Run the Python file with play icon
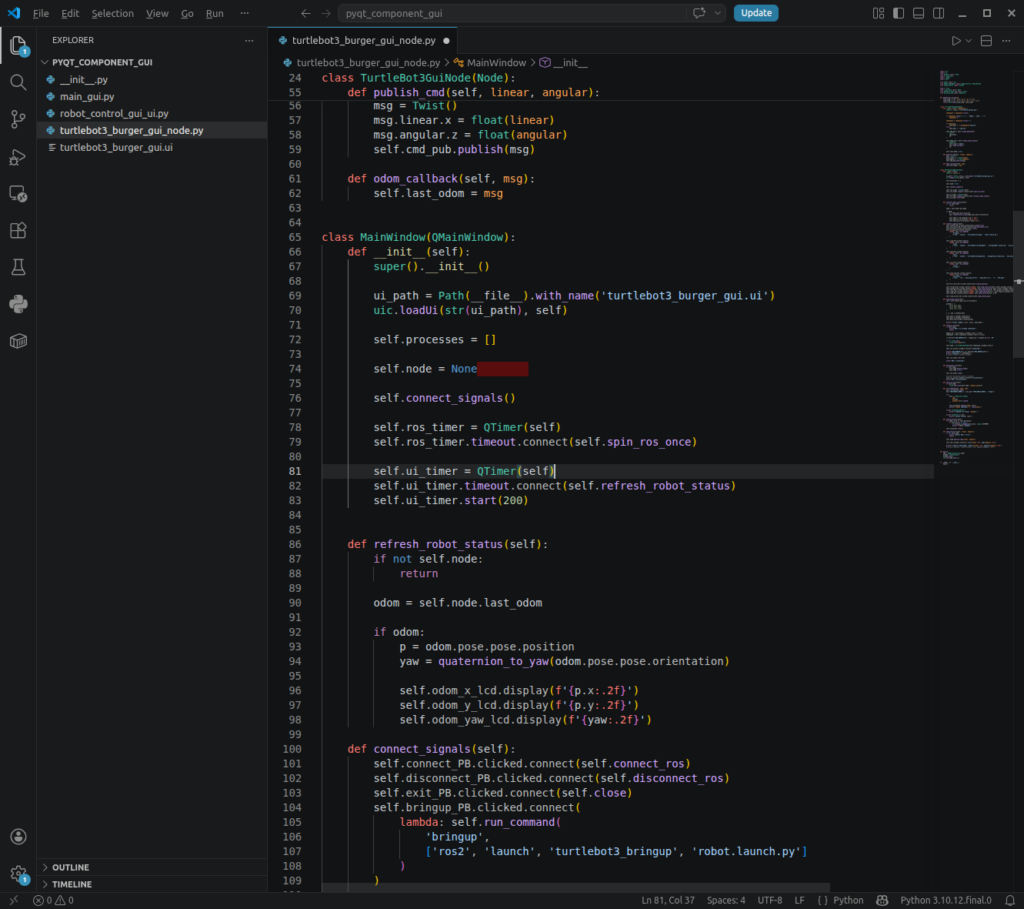Viewport: 1024px width, 909px height. [956, 40]
